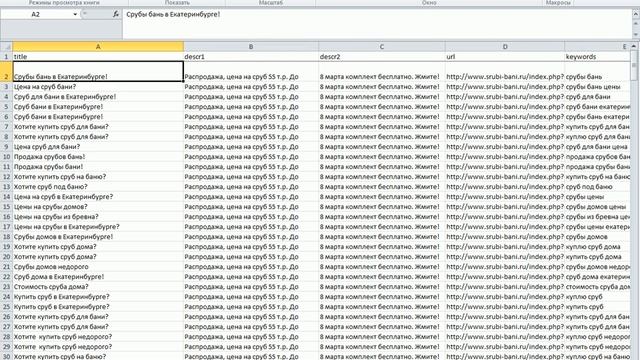Click the 'url' header cell
Screen dimensions: 640x360
(505, 57)
